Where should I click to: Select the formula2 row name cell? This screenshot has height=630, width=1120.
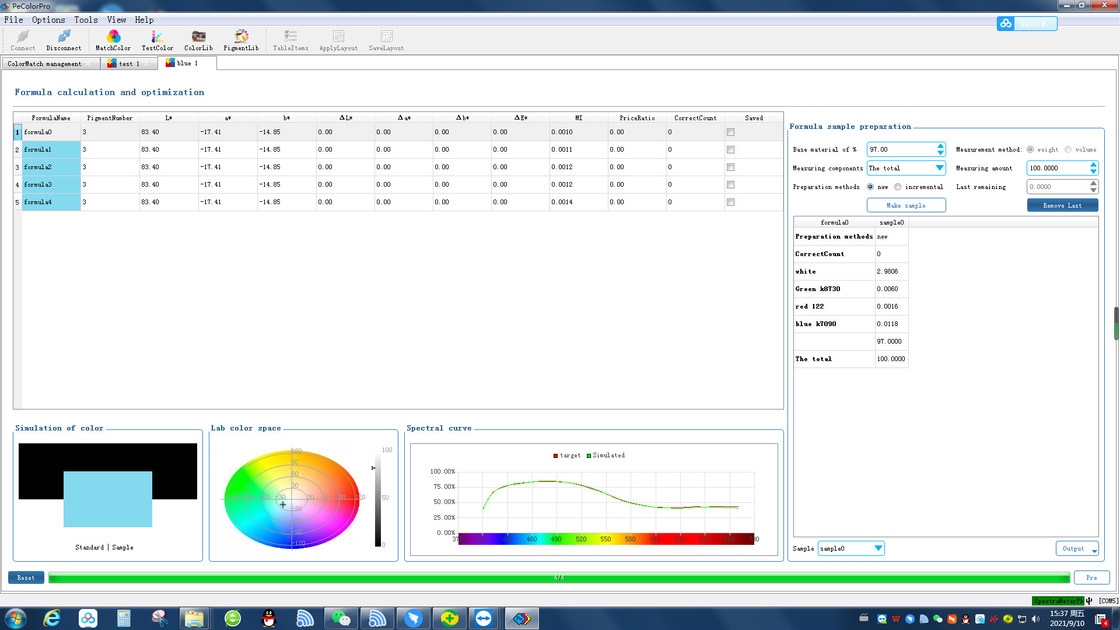point(51,167)
